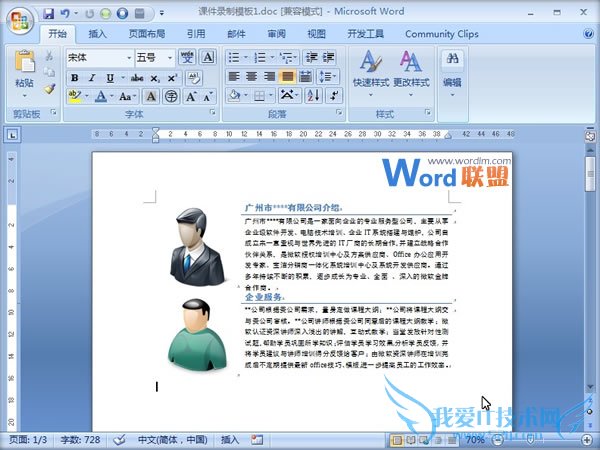Save the document from Quick Access Toolbar
The width and height of the screenshot is (600, 450).
coord(49,14)
